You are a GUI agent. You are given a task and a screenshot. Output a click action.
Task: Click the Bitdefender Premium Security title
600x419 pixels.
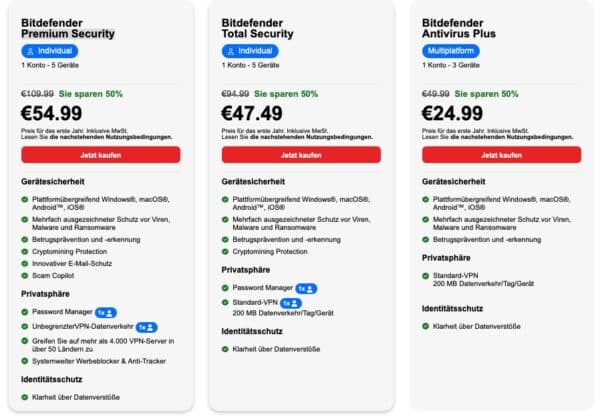coord(68,28)
